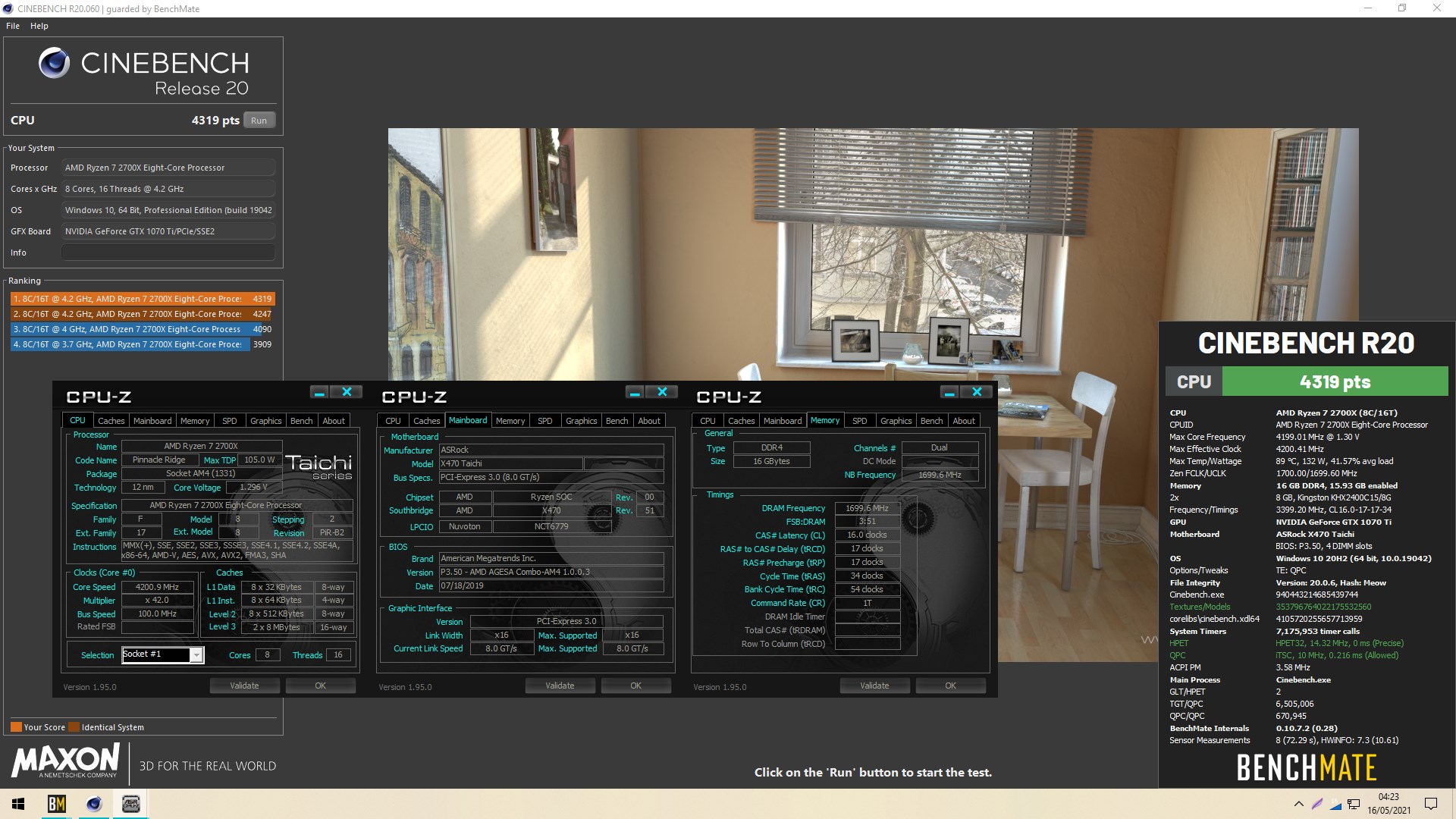
Task: Select CPU tab in Mainboard CPU-Z window
Action: (393, 421)
